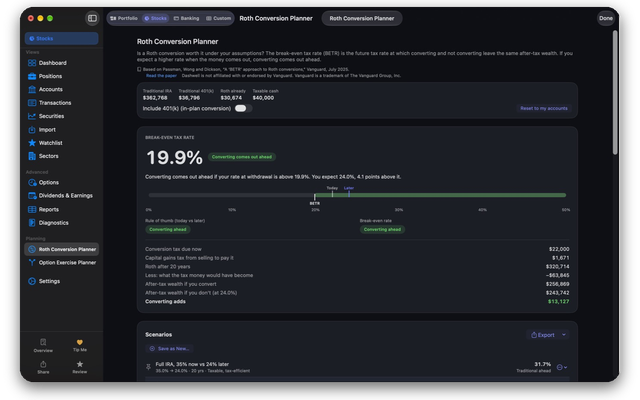Select the Roth Conversion Planner toolbar pill
Image resolution: width=640 pixels, height=400 pixels.
click(x=362, y=18)
